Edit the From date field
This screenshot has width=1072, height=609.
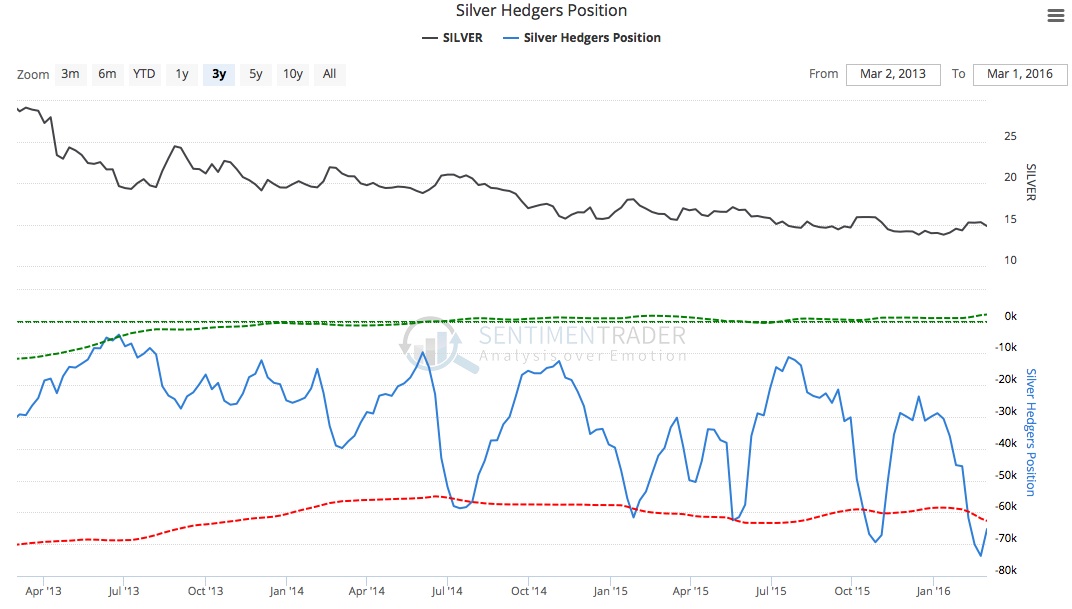click(893, 74)
